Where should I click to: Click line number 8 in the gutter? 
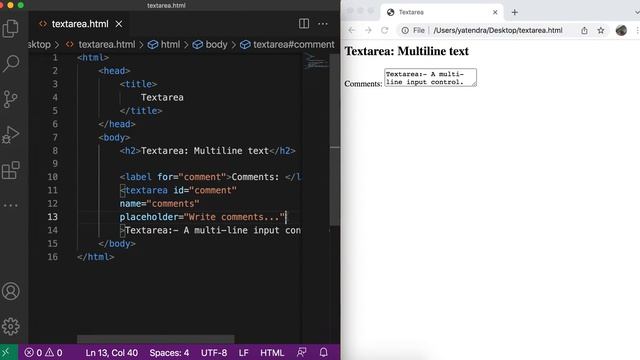click(55, 151)
